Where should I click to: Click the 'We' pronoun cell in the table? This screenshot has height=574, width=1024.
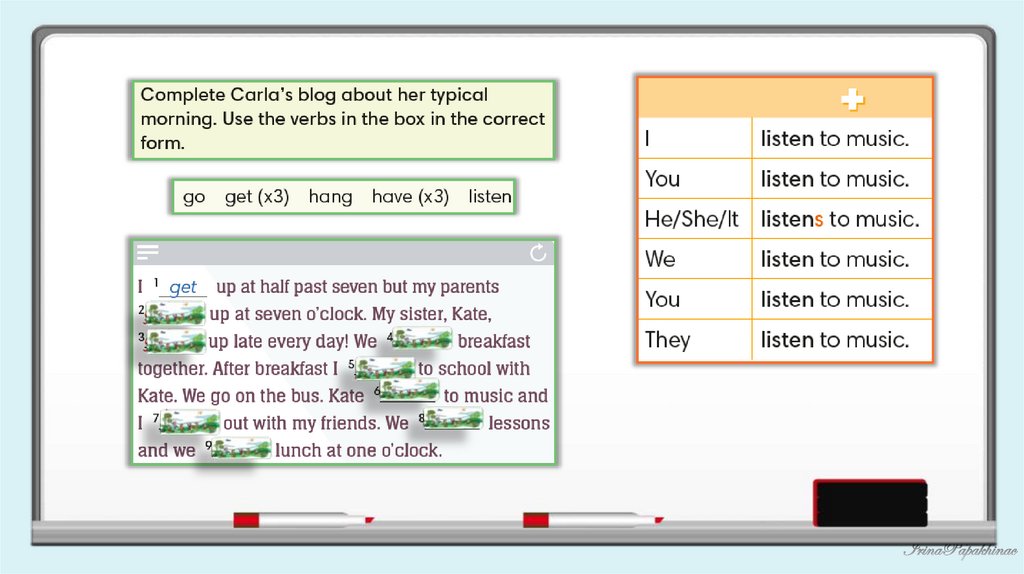695,259
